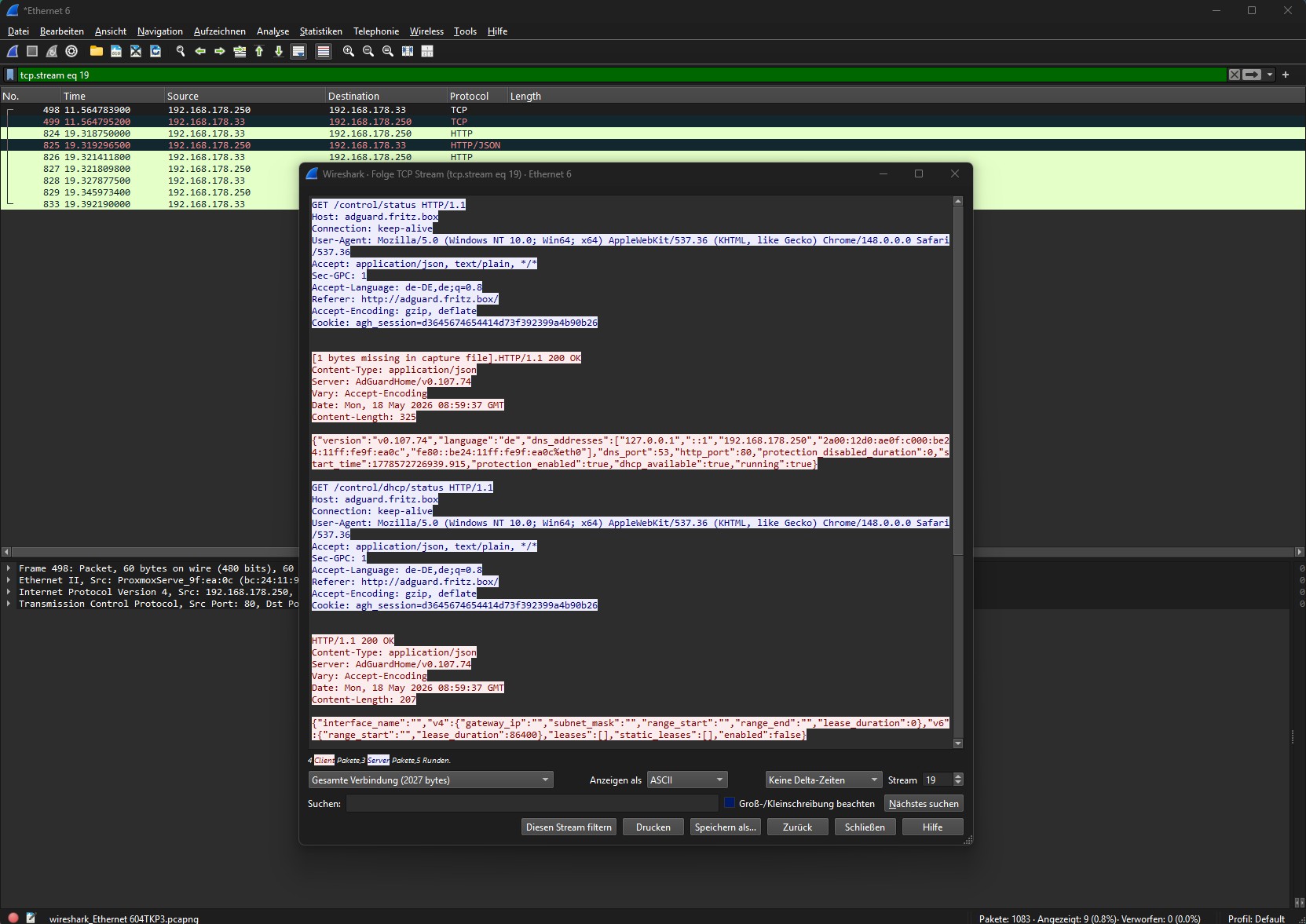This screenshot has width=1306, height=924.
Task: Click Speichern als... button
Action: pyautogui.click(x=726, y=827)
